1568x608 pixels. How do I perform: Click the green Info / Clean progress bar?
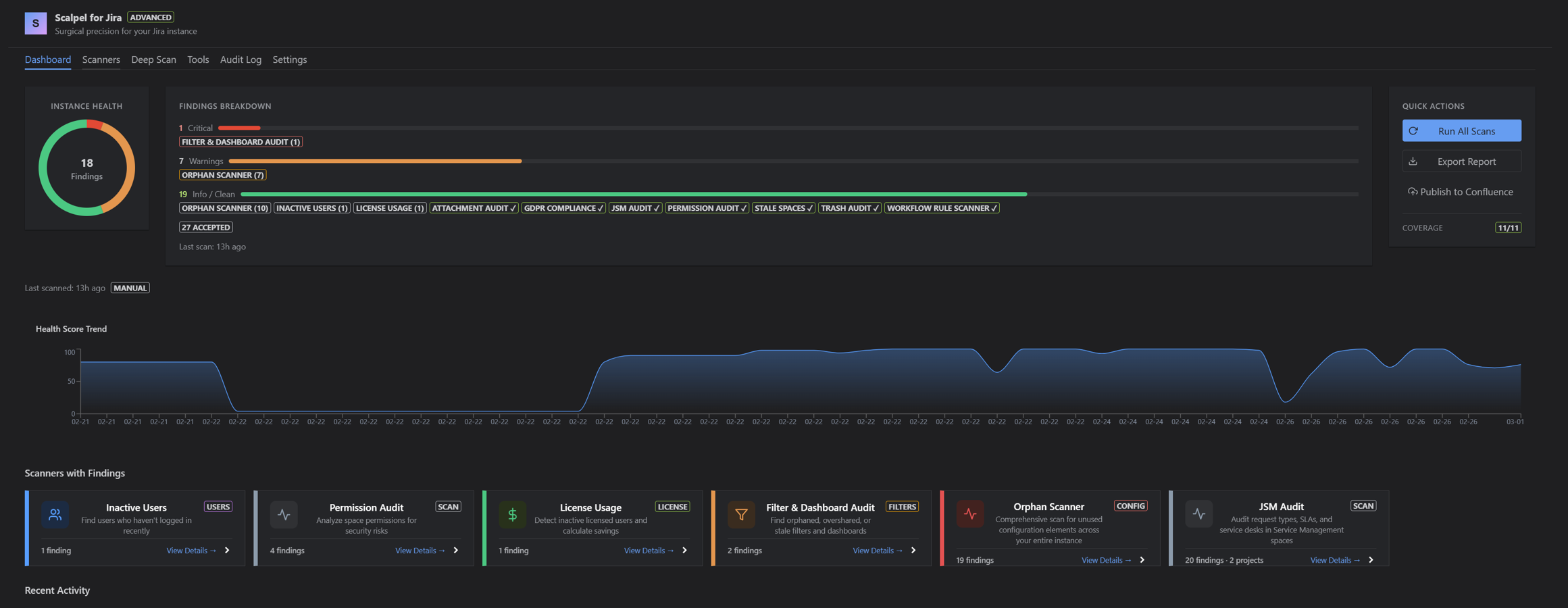click(x=634, y=194)
